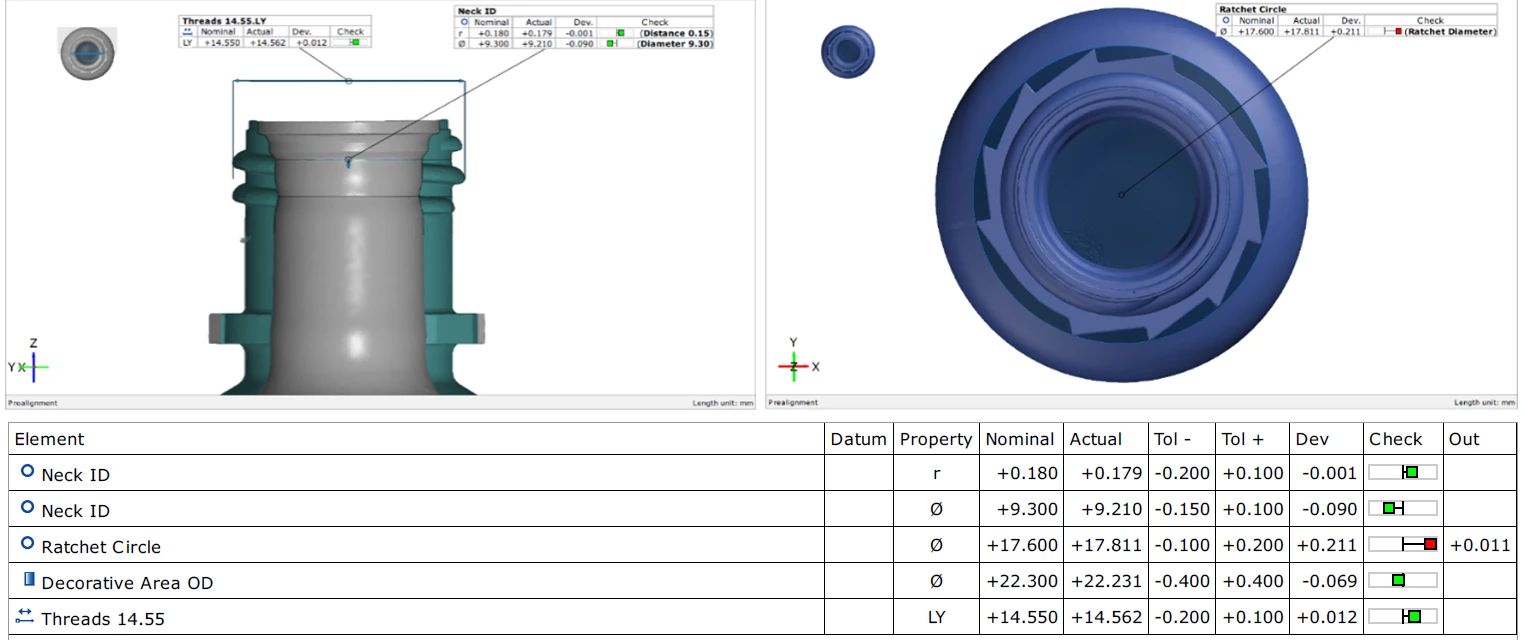Screen dimensions: 1524x640
Task: Select the blue cap top-view thumbnail
Action: [848, 51]
